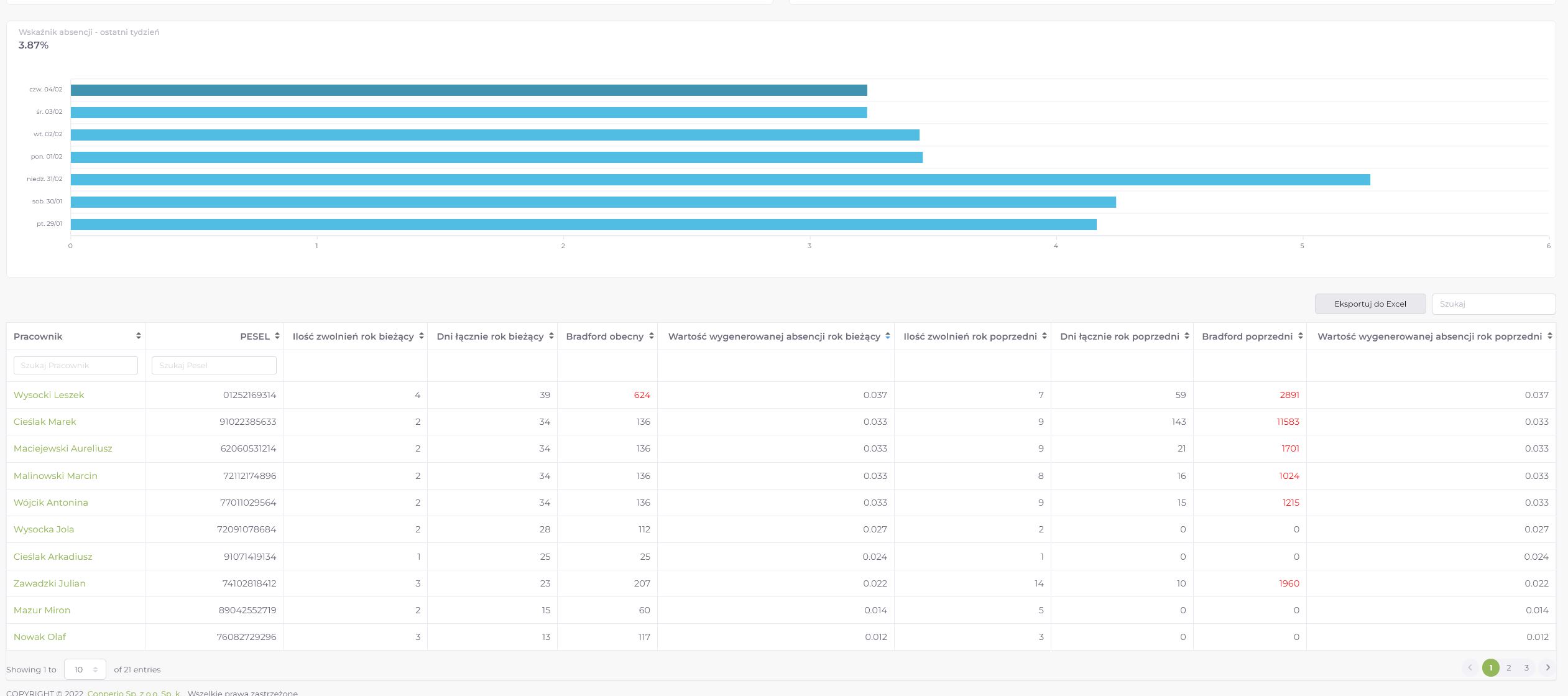Open entries per page dropdown
The image size is (1568, 696).
point(85,669)
